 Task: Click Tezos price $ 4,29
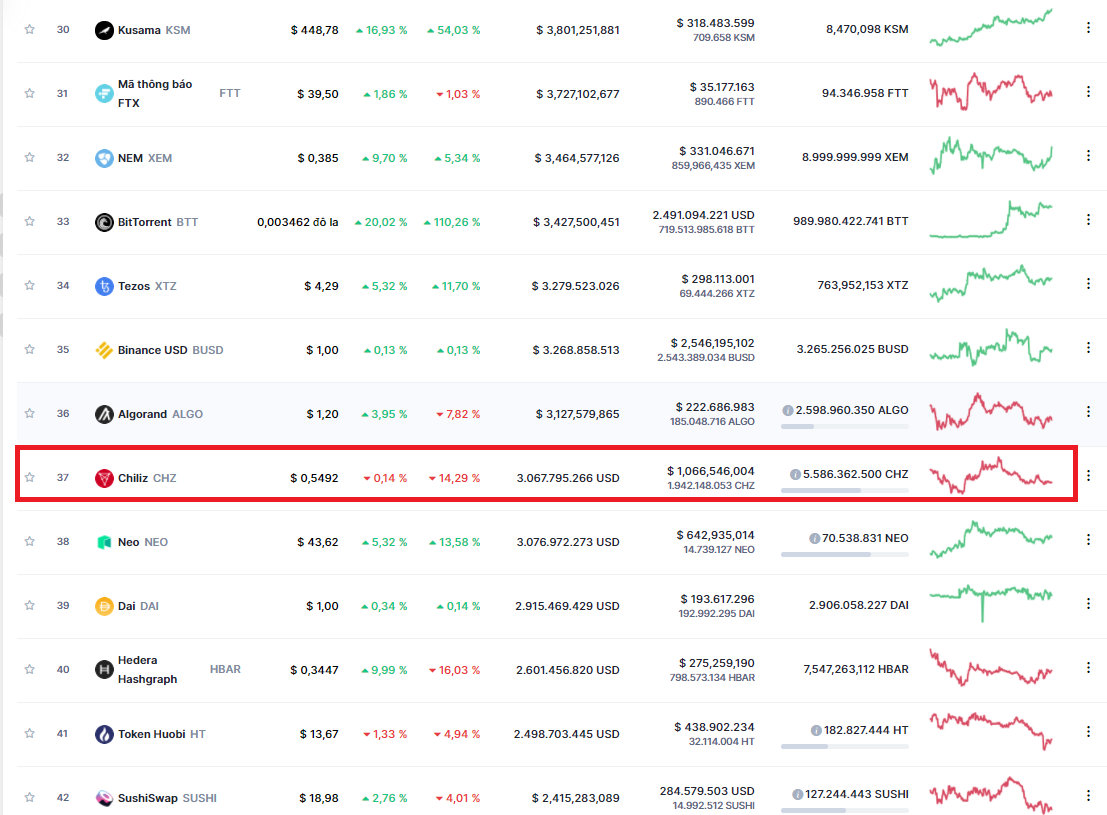pos(321,286)
